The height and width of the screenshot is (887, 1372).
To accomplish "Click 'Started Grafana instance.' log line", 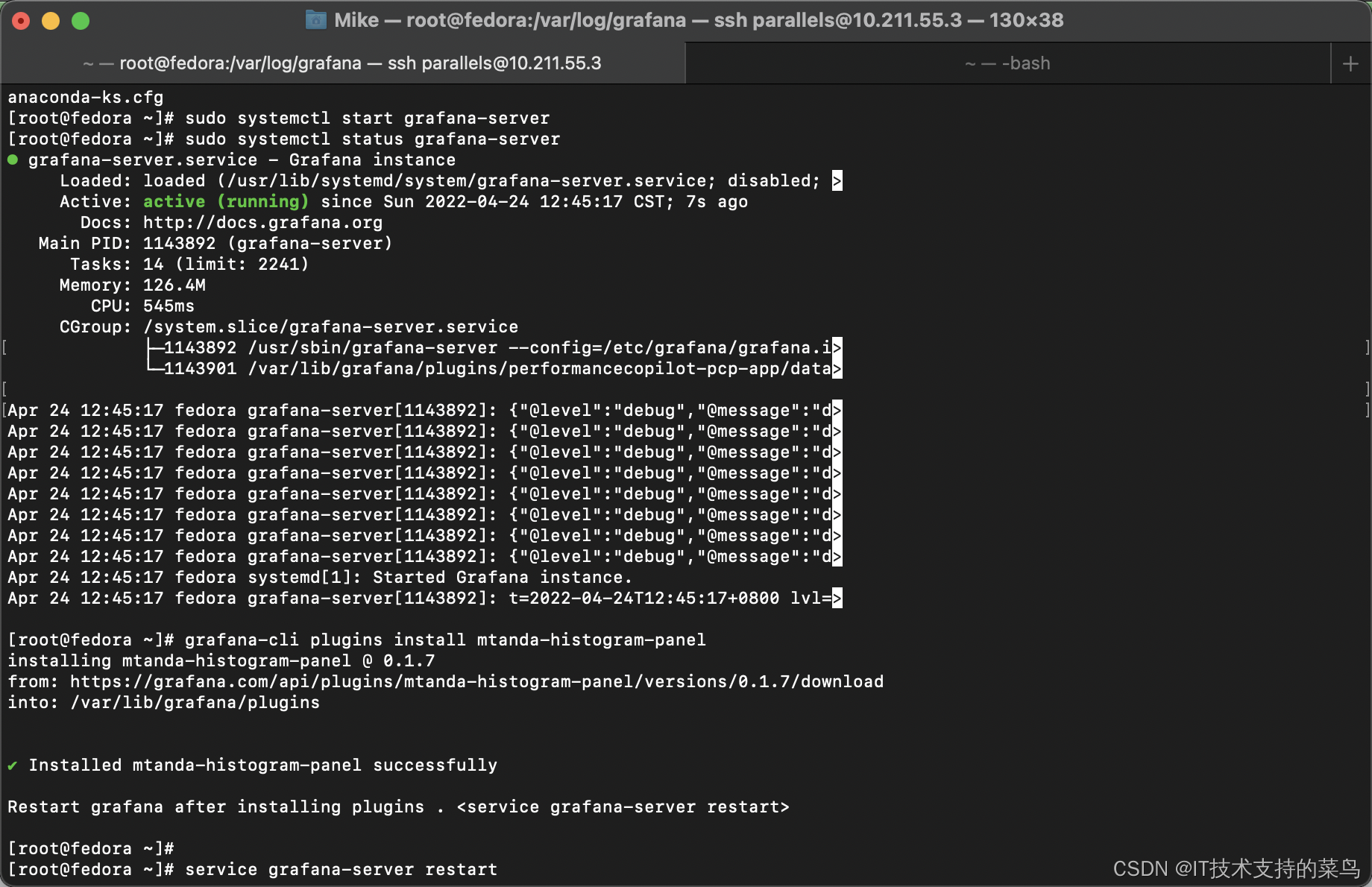I will (320, 577).
